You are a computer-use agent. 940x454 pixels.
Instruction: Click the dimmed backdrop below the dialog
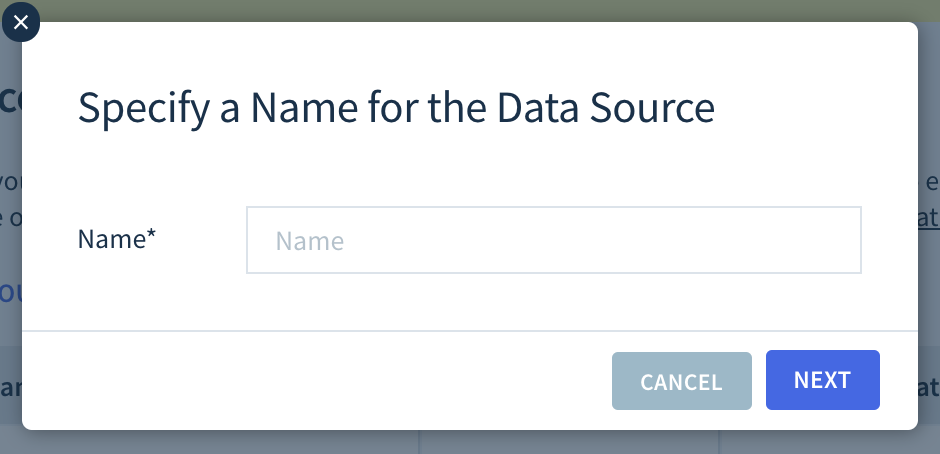(480, 442)
